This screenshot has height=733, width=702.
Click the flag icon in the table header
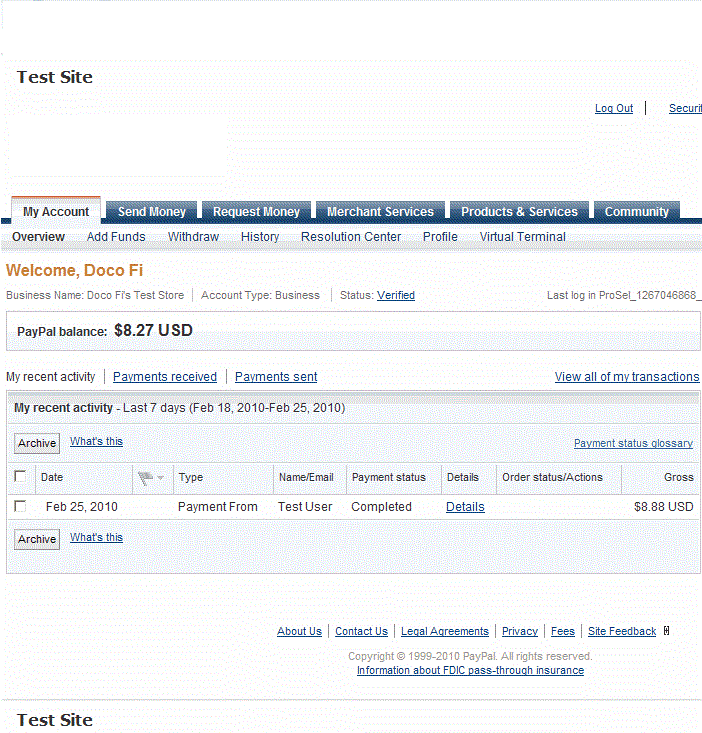[146, 478]
